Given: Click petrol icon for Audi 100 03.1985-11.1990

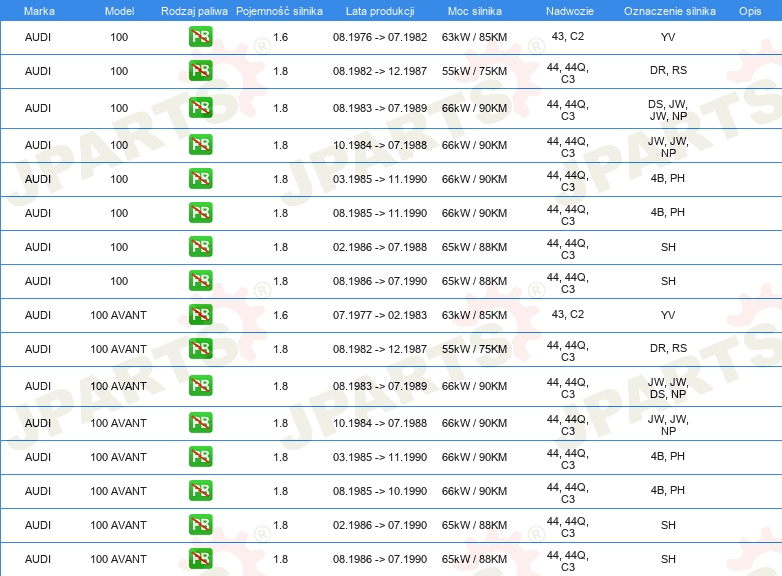Looking at the screenshot, I should pos(200,179).
